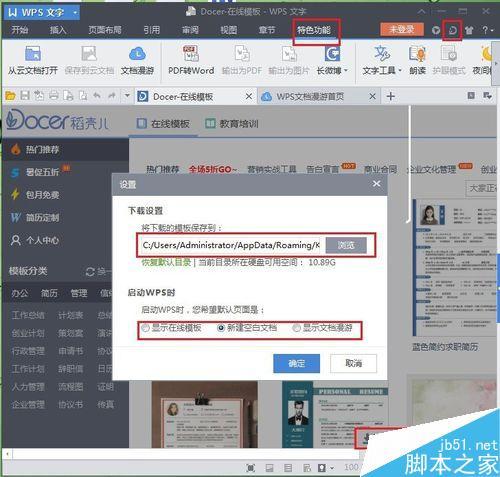Open the 行政管理 template category link
Screen dimensions: 500x477
[x=28, y=351]
